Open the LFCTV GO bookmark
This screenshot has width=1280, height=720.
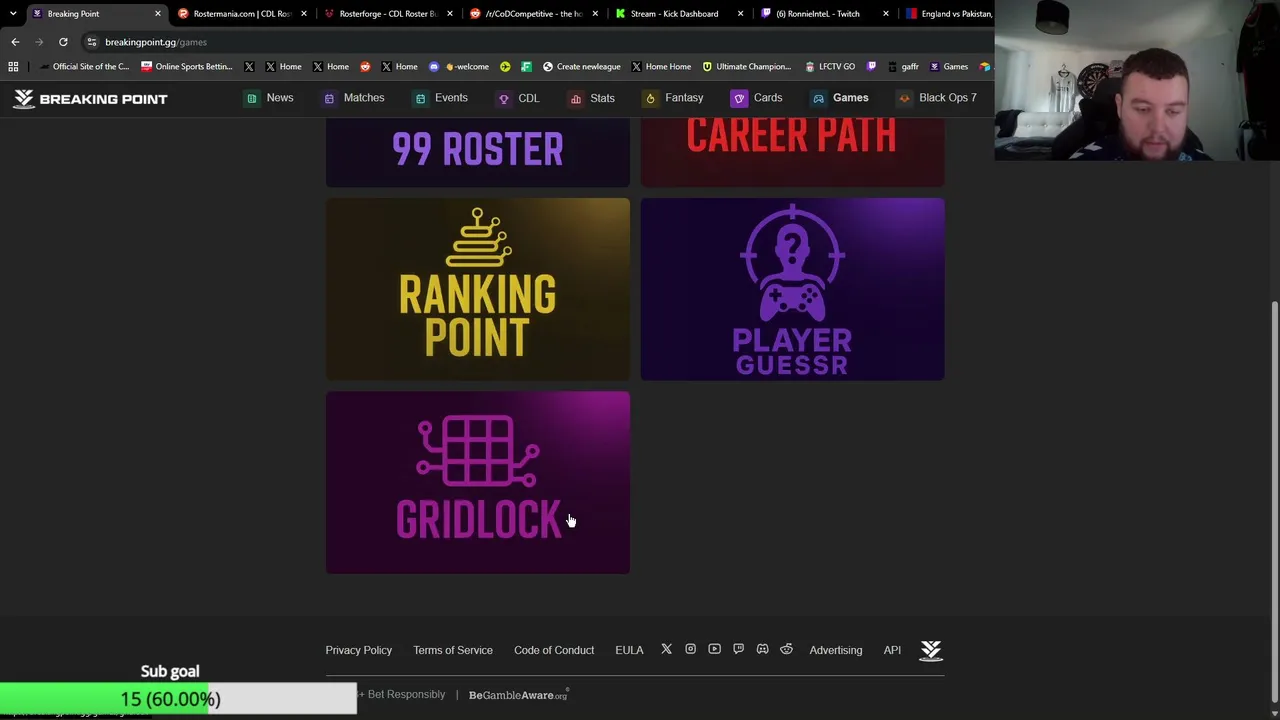pos(829,67)
